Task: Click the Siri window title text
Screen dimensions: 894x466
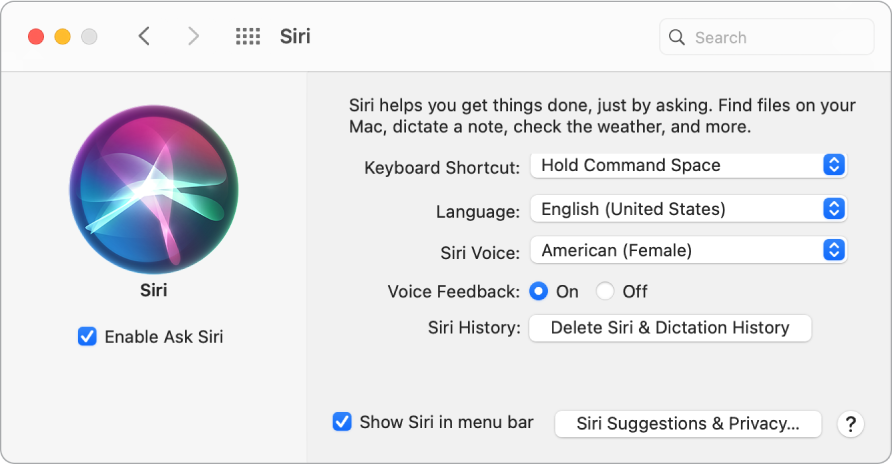Action: (x=295, y=37)
